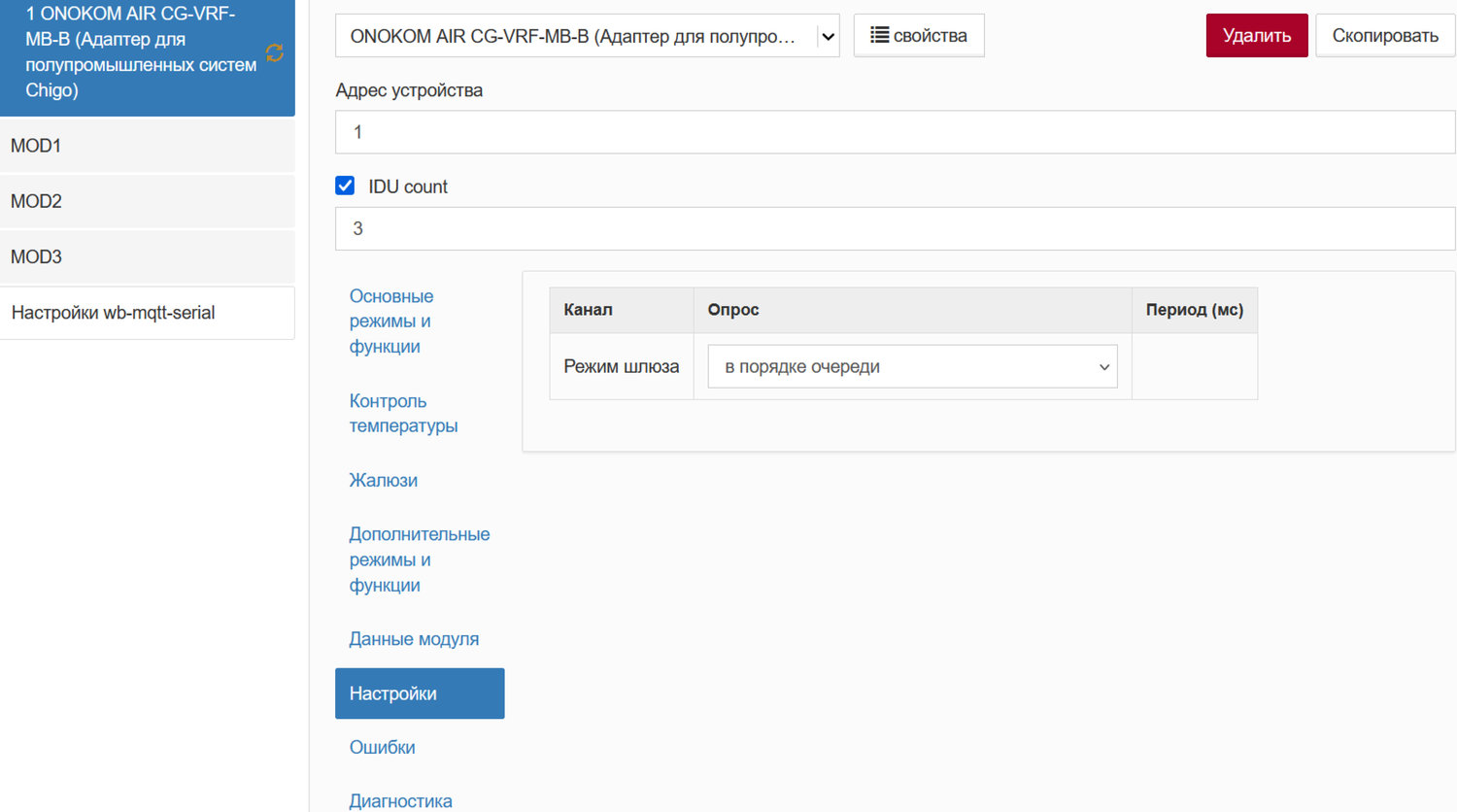Uncheck the IDU count checkbox
1457x812 pixels.
(x=345, y=186)
